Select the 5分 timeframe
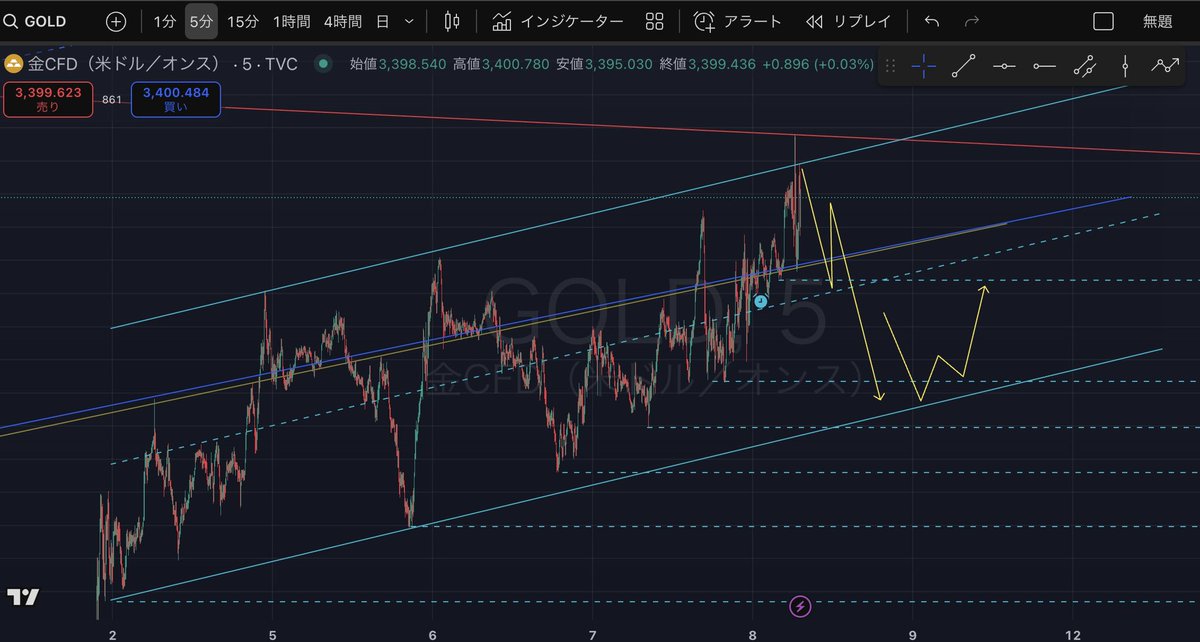 click(x=201, y=21)
